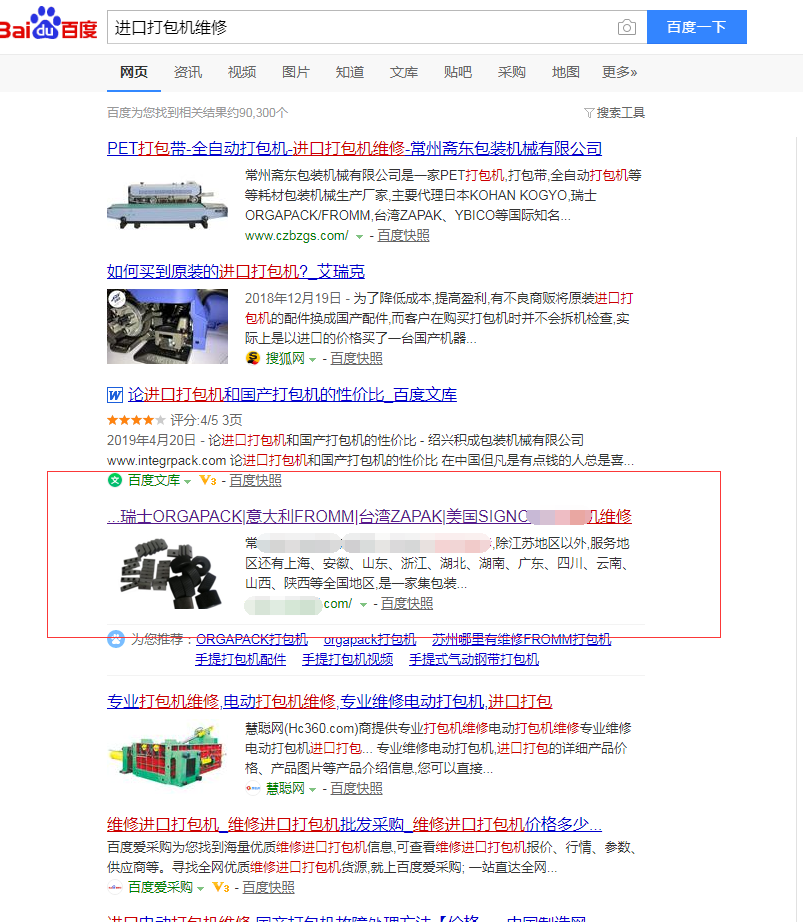This screenshot has height=922, width=803.
Task: Switch to the 文库 tab
Action: coord(404,72)
